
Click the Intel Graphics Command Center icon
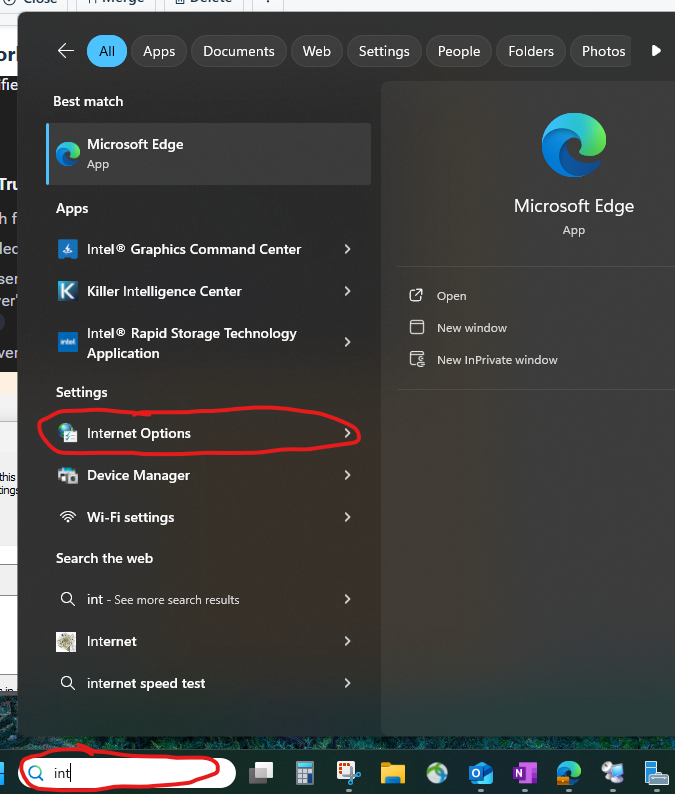tap(67, 249)
